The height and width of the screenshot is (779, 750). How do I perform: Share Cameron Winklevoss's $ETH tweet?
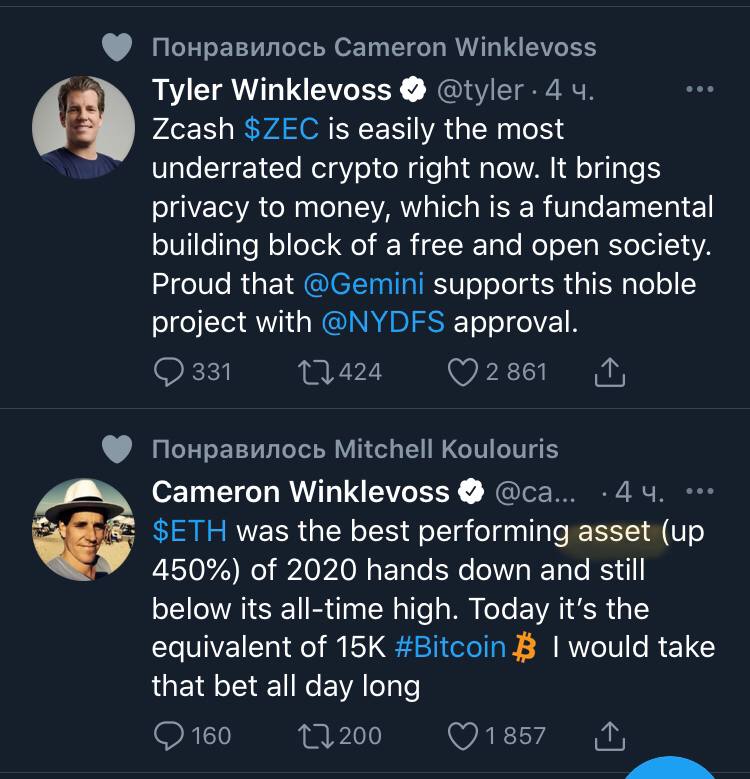click(609, 737)
